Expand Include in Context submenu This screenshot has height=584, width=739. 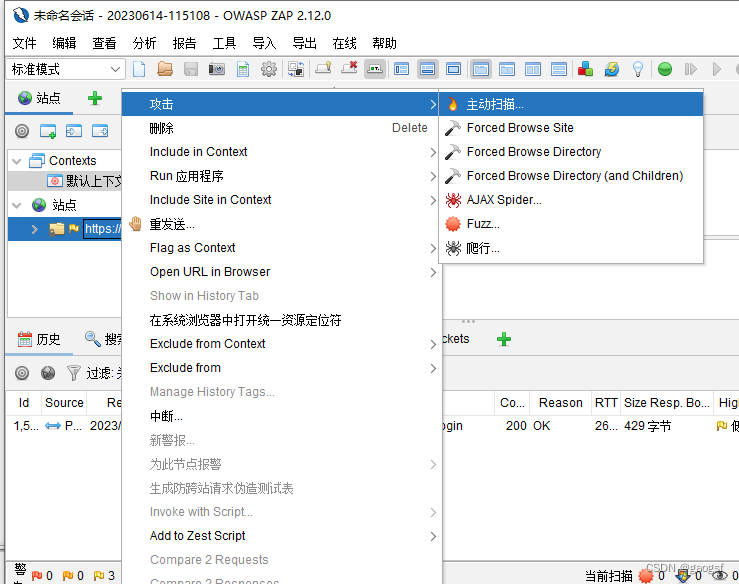click(281, 152)
